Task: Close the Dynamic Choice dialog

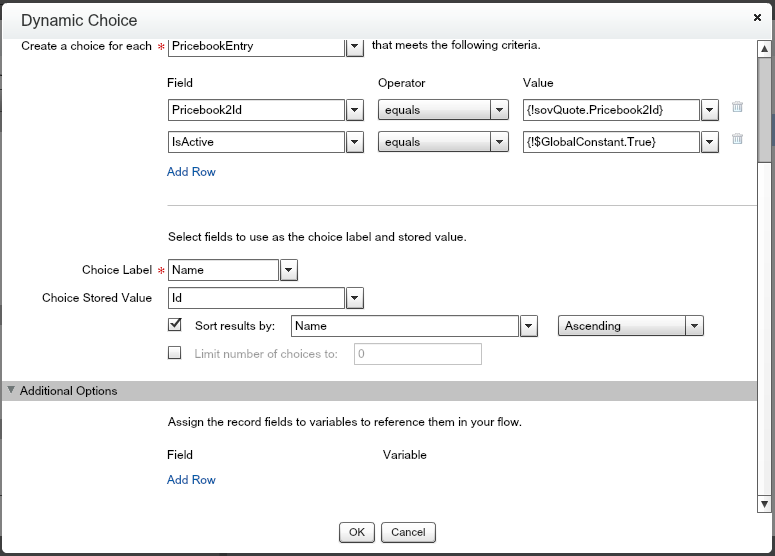Action: point(756,18)
